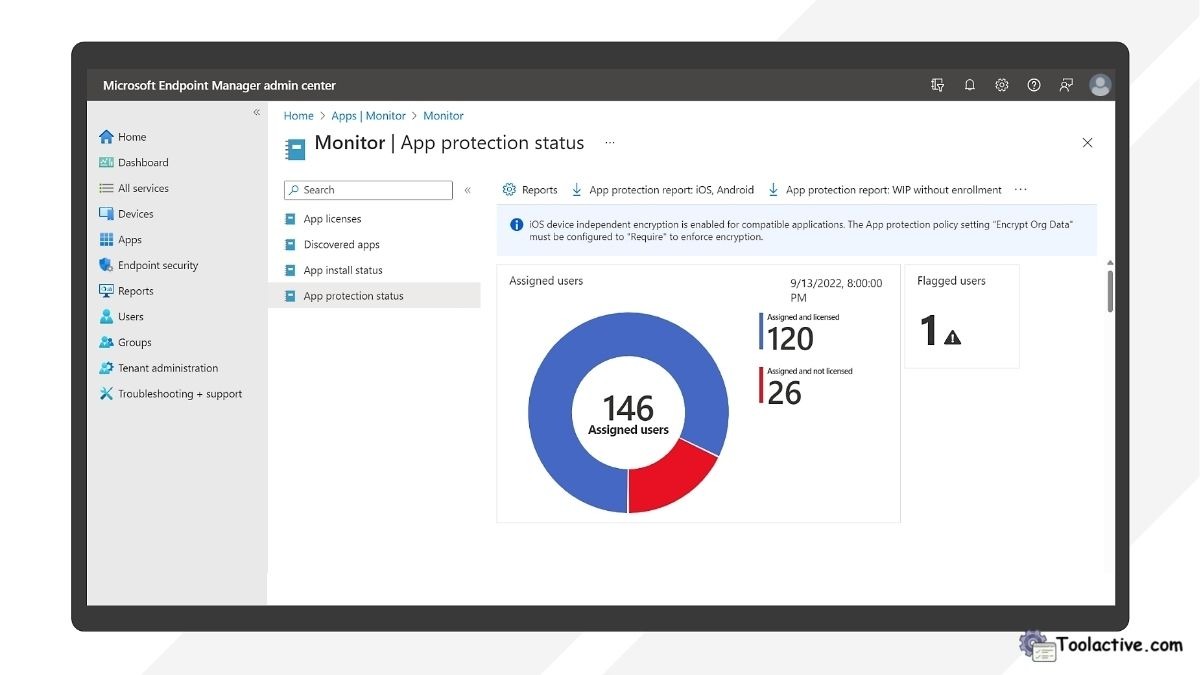Click the Troubleshooting + support tools icon
The height and width of the screenshot is (675, 1200).
tap(106, 394)
